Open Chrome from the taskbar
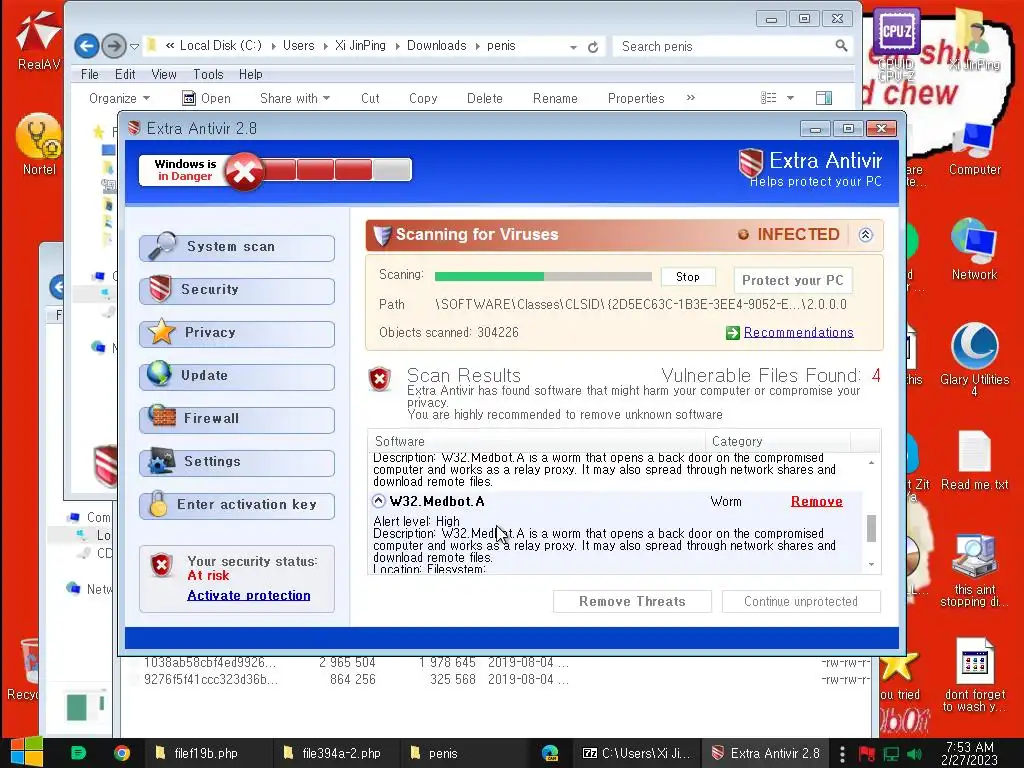 (121, 753)
